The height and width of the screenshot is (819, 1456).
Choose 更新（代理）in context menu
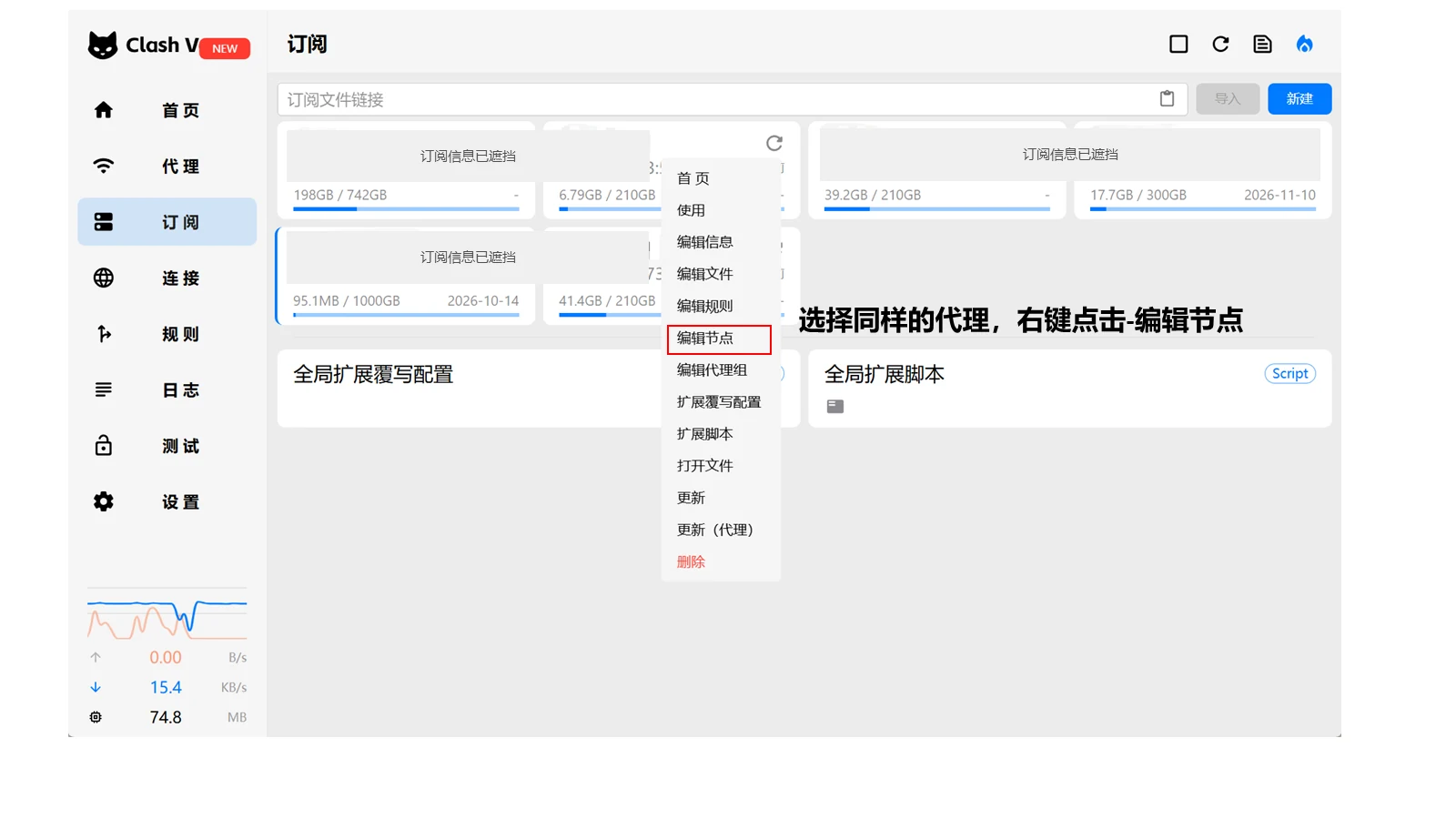click(x=721, y=530)
